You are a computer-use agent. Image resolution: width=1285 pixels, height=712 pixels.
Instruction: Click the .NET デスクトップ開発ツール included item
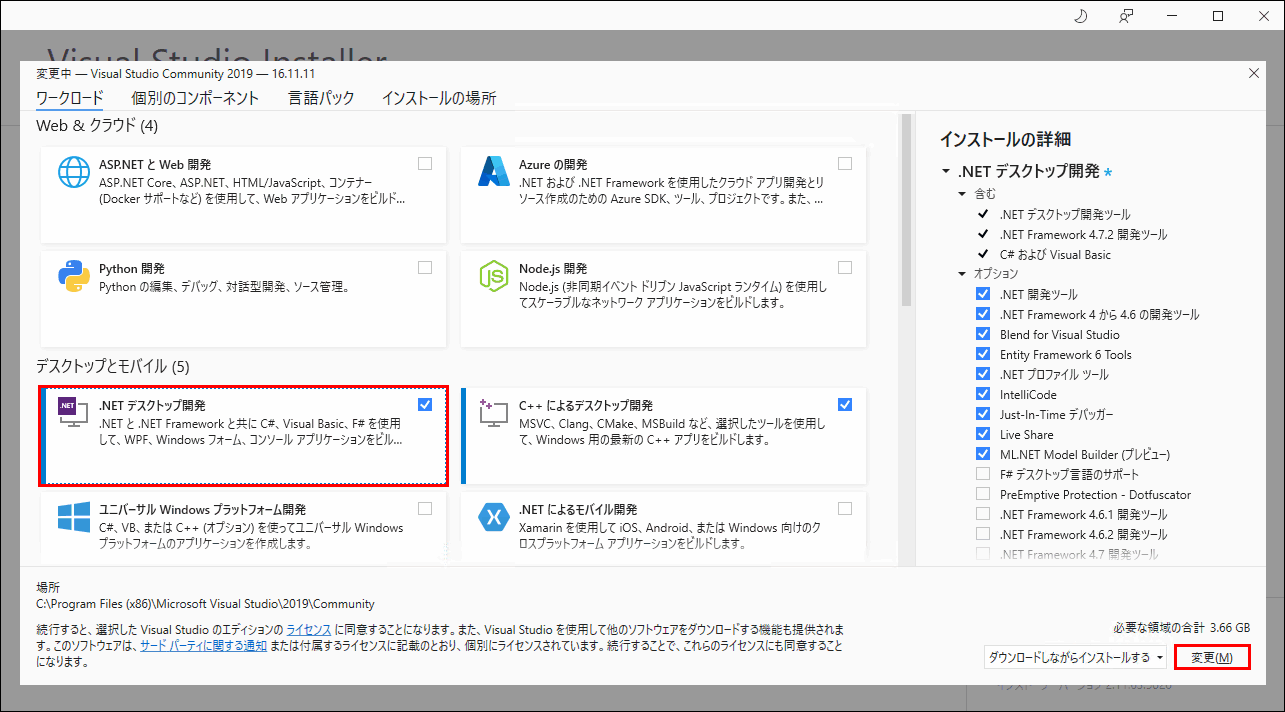pos(1065,214)
